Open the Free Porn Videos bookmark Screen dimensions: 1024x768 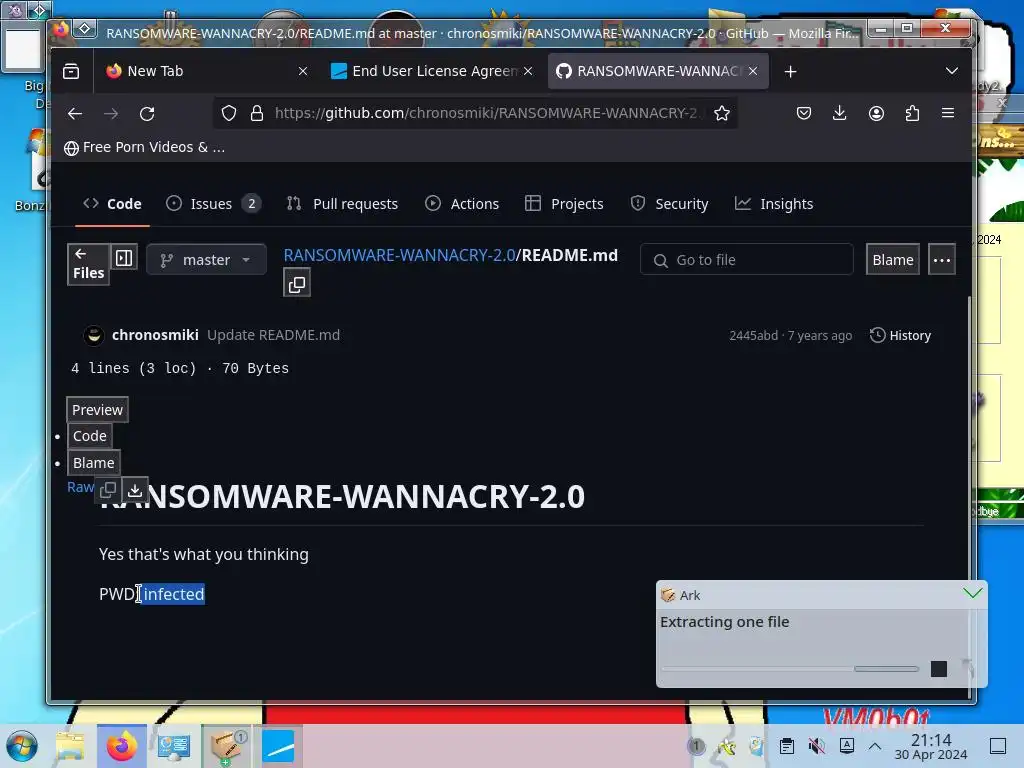tap(144, 148)
